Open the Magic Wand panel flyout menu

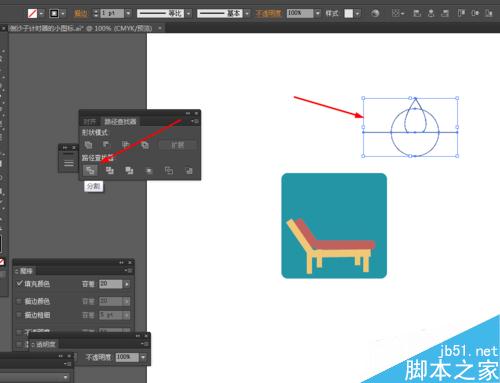point(129,271)
